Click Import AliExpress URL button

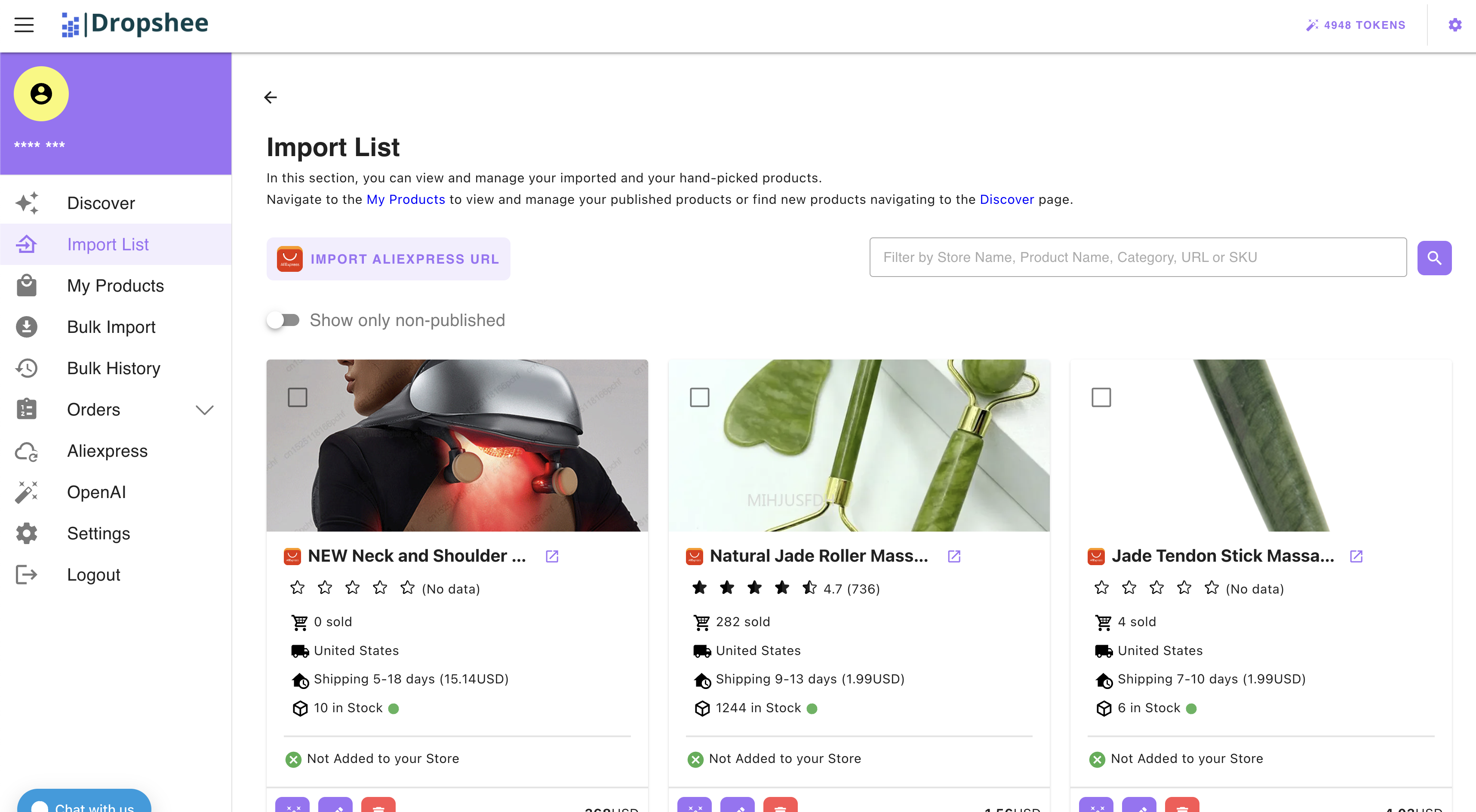[x=388, y=259]
